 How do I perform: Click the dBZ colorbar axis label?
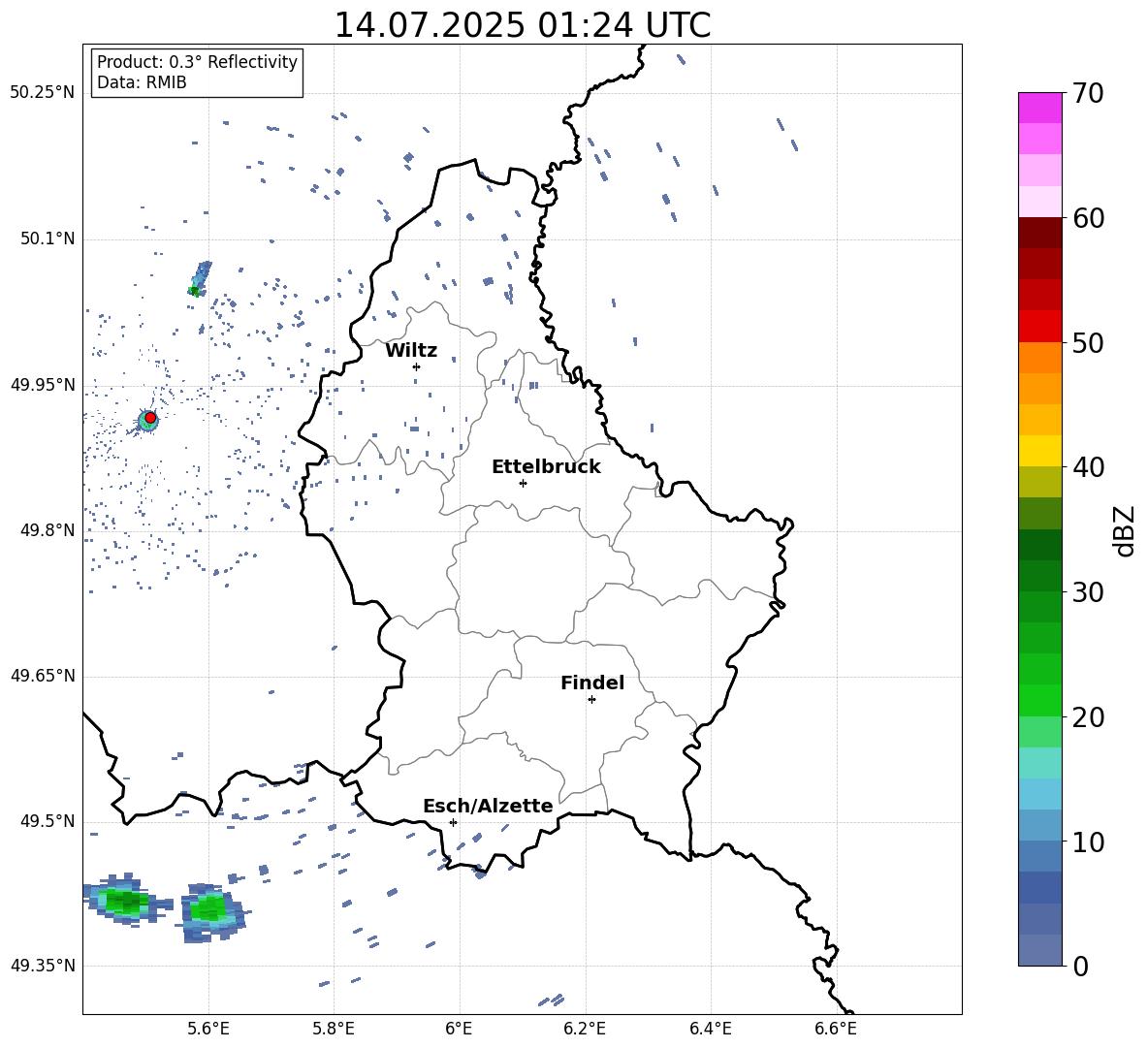pyautogui.click(x=1124, y=530)
